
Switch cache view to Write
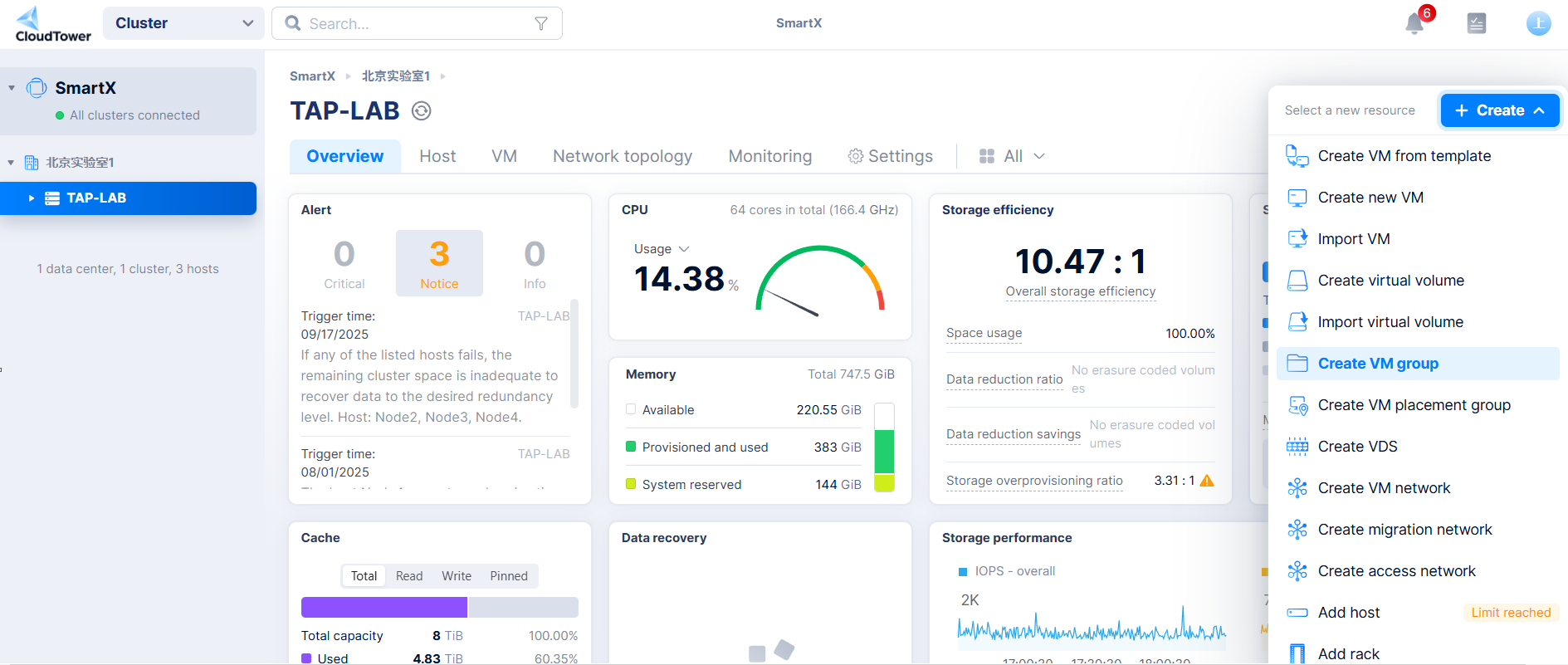coord(456,576)
